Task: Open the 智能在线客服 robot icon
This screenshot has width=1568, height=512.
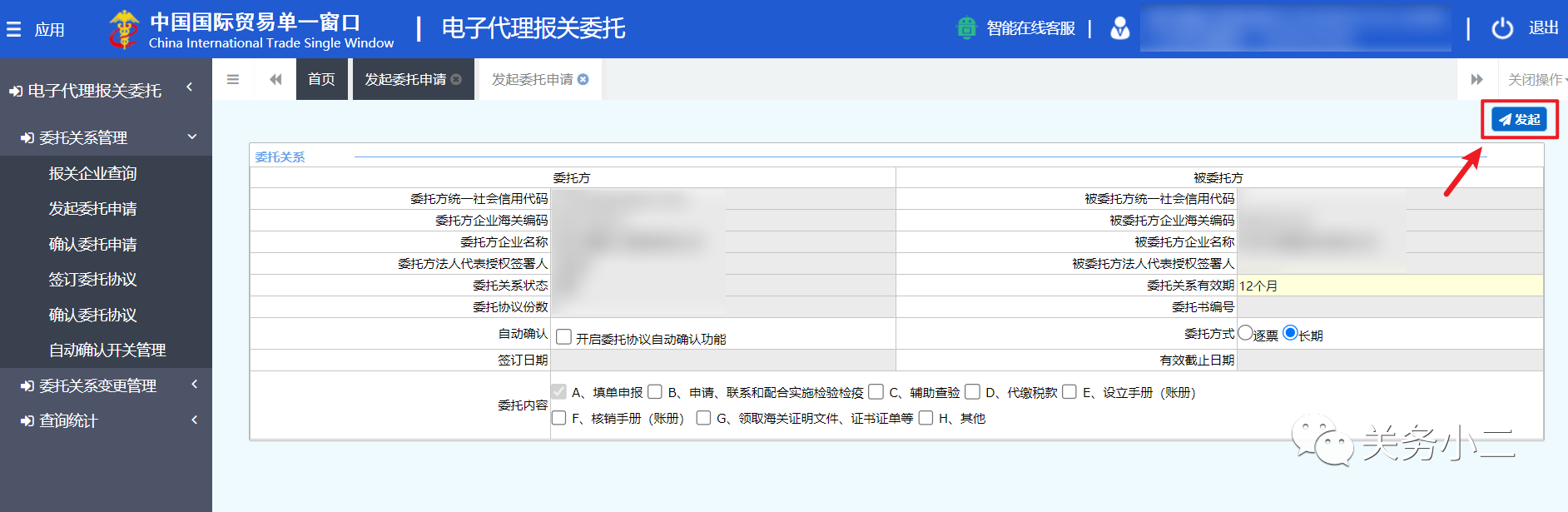Action: tap(966, 28)
